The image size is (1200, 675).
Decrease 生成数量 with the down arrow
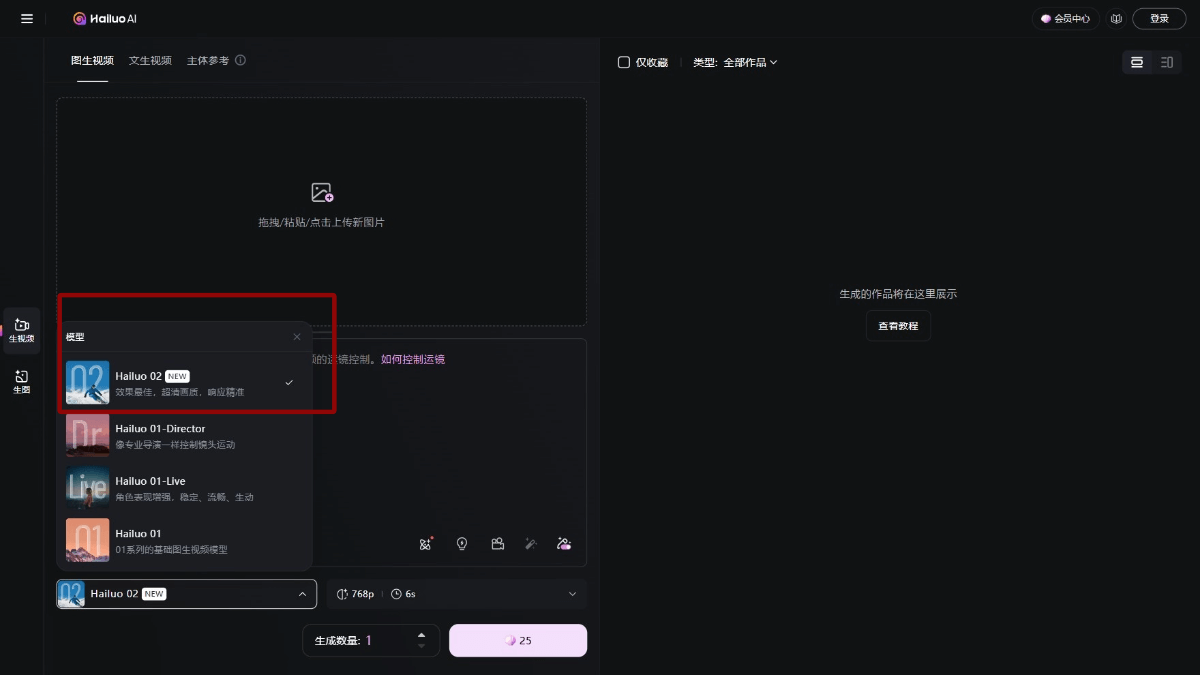tap(421, 646)
